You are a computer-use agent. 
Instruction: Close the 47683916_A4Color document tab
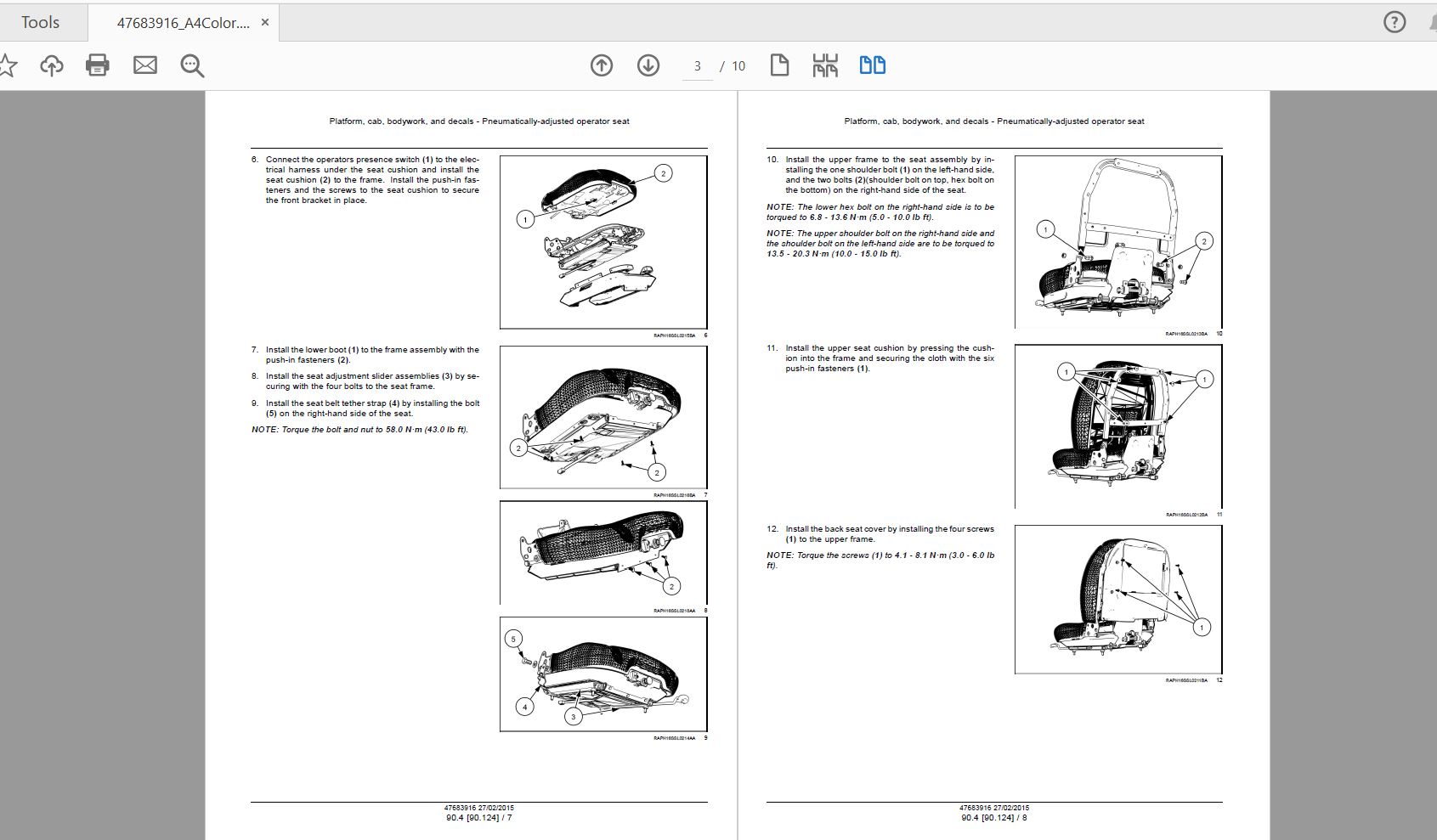[x=265, y=23]
